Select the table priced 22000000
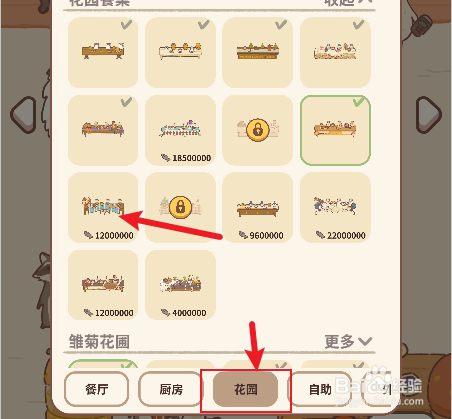 [x=335, y=207]
